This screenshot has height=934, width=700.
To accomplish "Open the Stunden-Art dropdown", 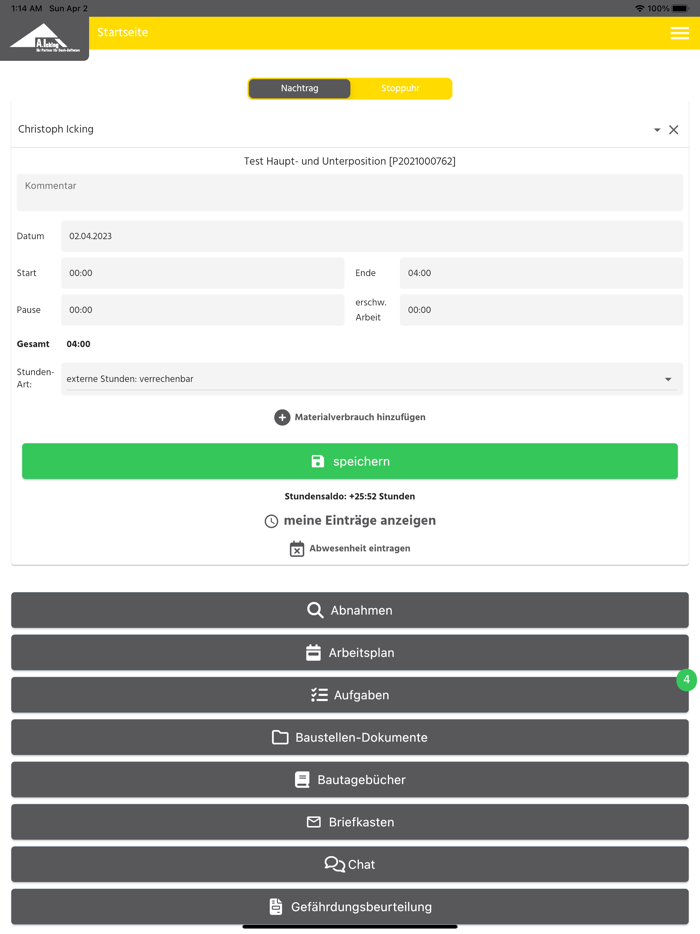I will (372, 379).
